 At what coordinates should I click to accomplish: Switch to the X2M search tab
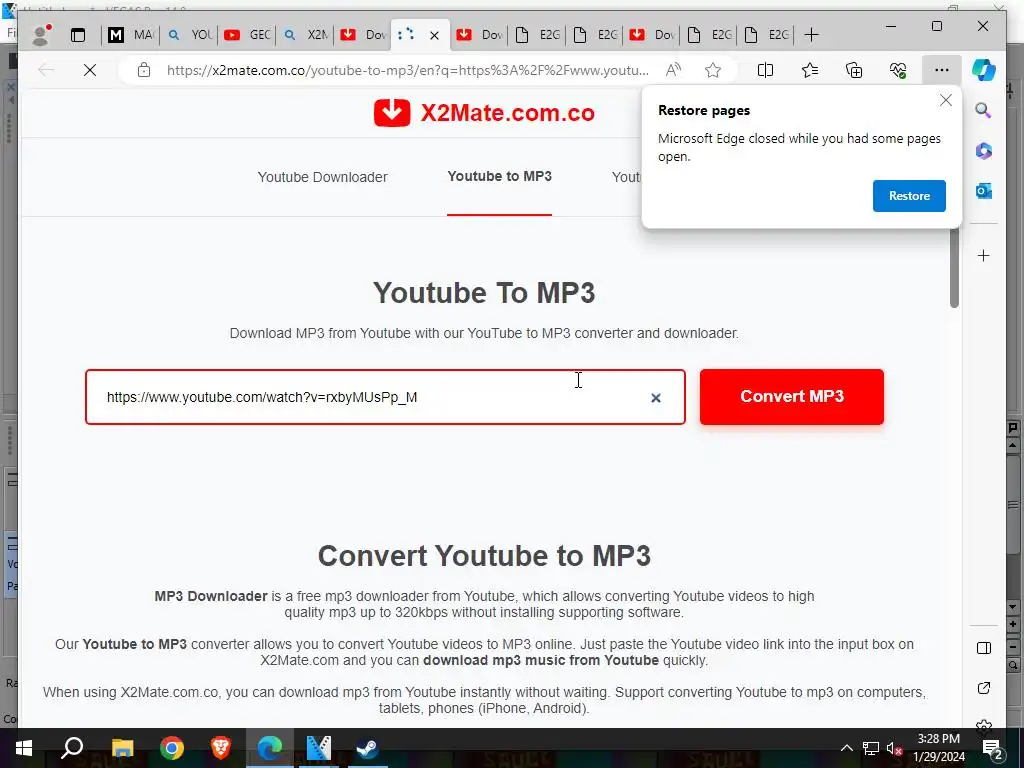point(305,35)
